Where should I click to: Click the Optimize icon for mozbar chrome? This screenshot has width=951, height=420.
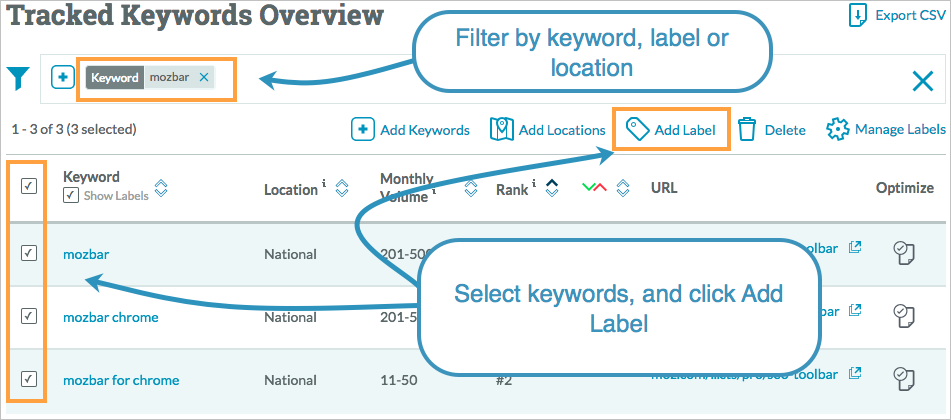coord(904,316)
